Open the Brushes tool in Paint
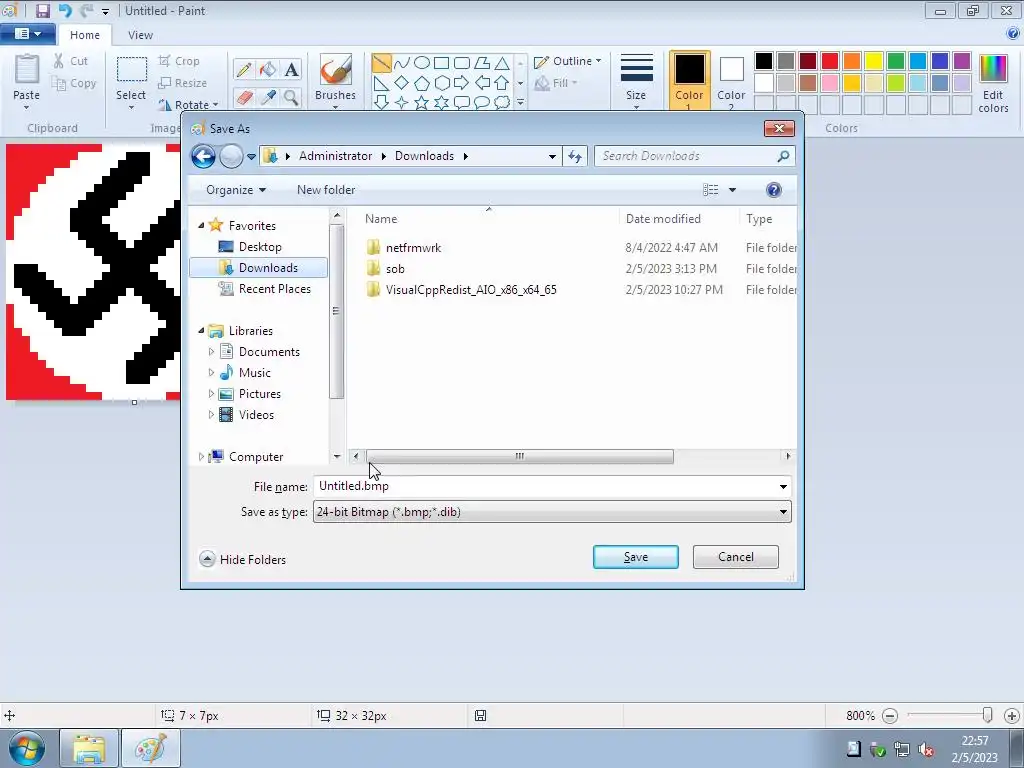This screenshot has height=768, width=1024. (336, 78)
